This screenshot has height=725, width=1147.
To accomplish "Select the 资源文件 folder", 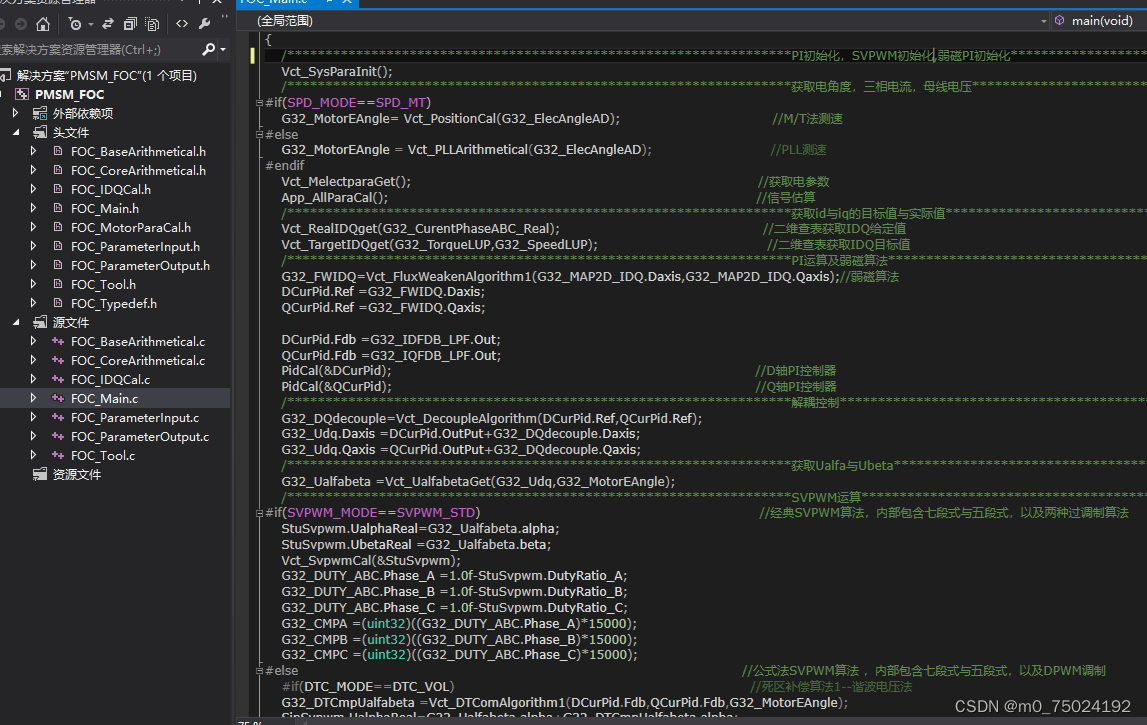I will click(77, 474).
